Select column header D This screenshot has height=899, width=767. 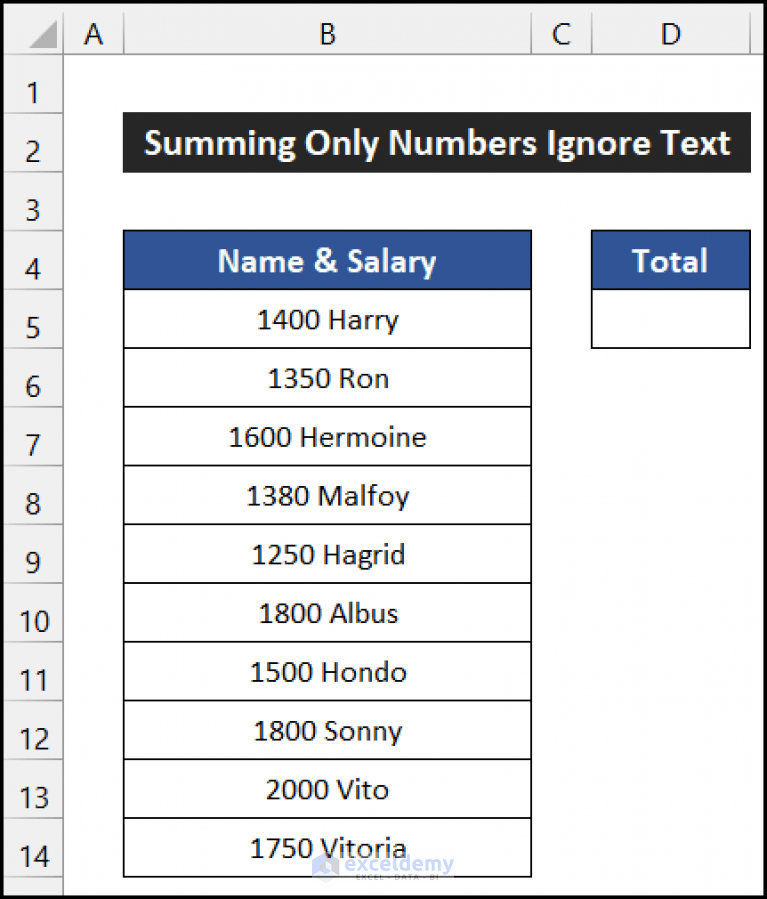[x=670, y=33]
